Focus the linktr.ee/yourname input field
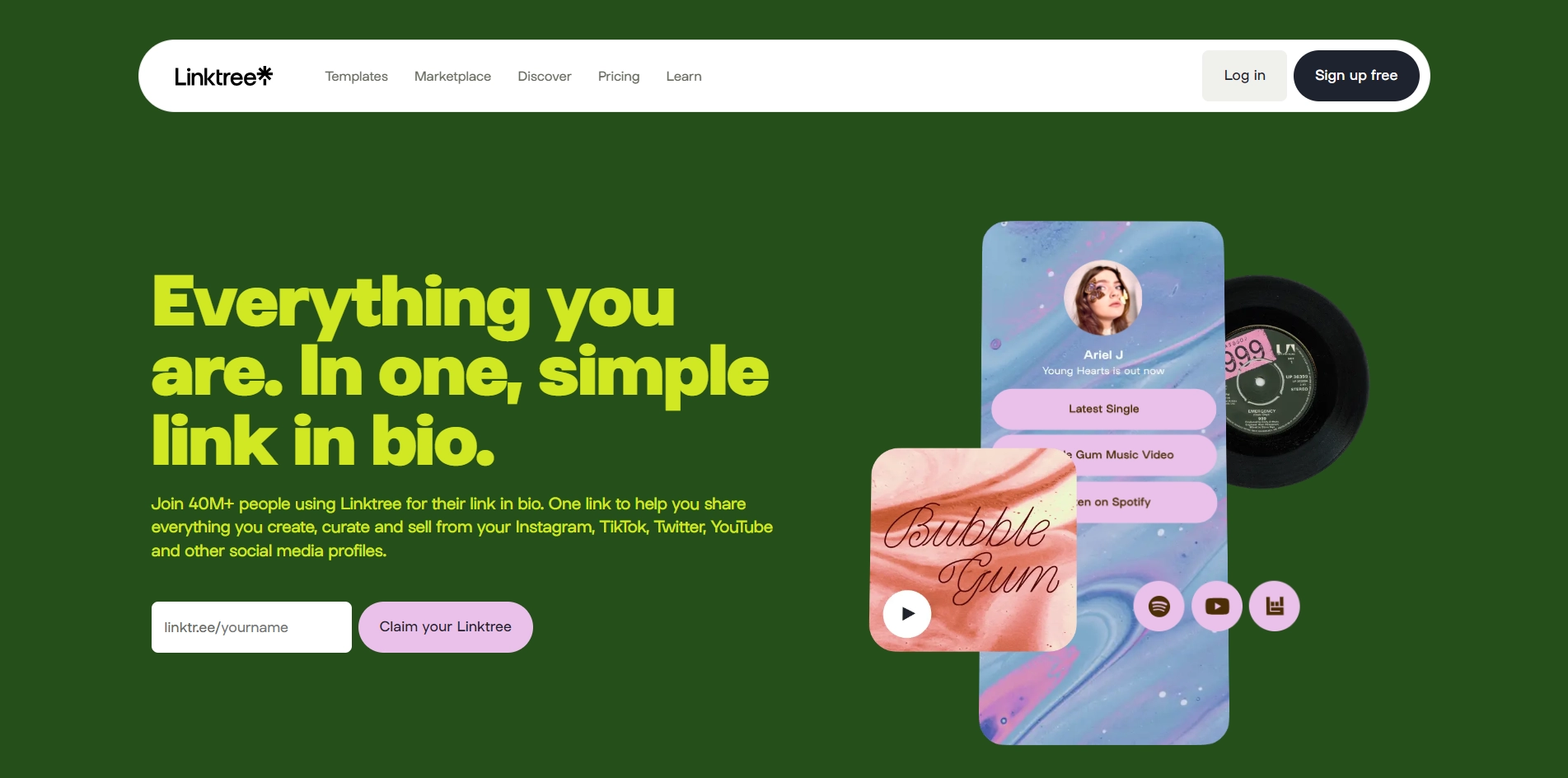The width and height of the screenshot is (1568, 778). point(251,627)
